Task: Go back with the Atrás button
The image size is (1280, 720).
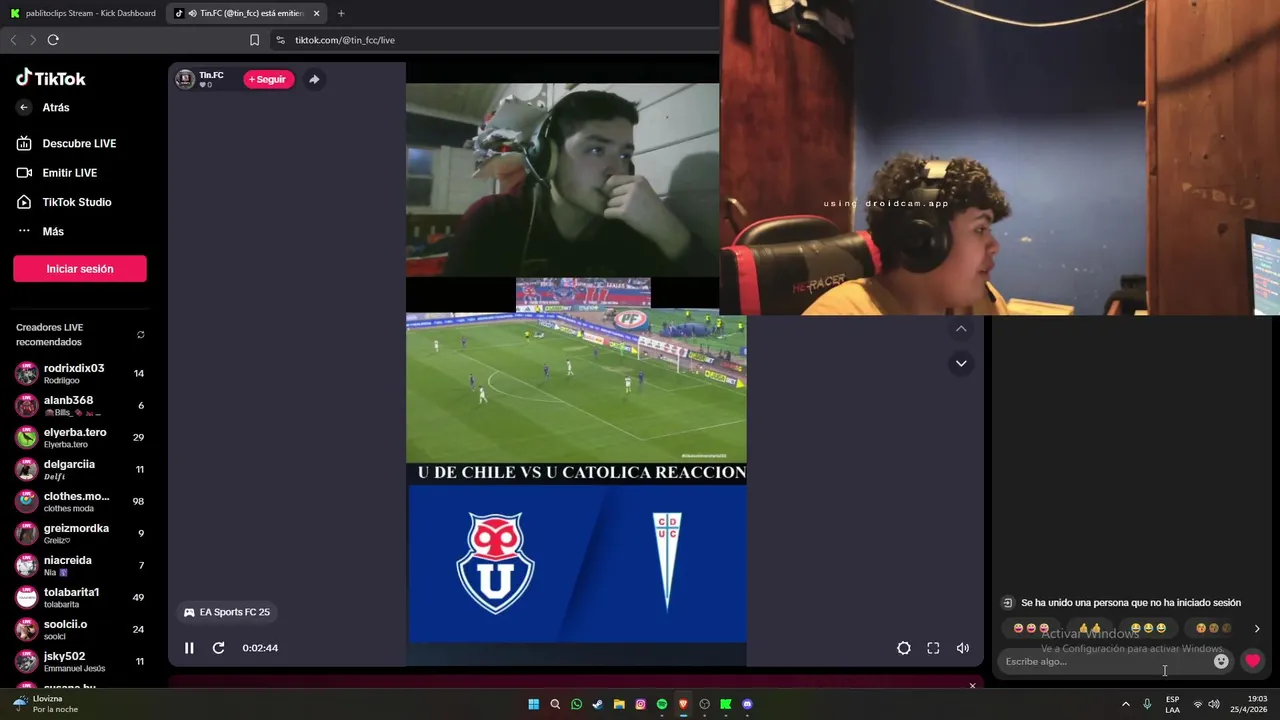Action: (44, 107)
